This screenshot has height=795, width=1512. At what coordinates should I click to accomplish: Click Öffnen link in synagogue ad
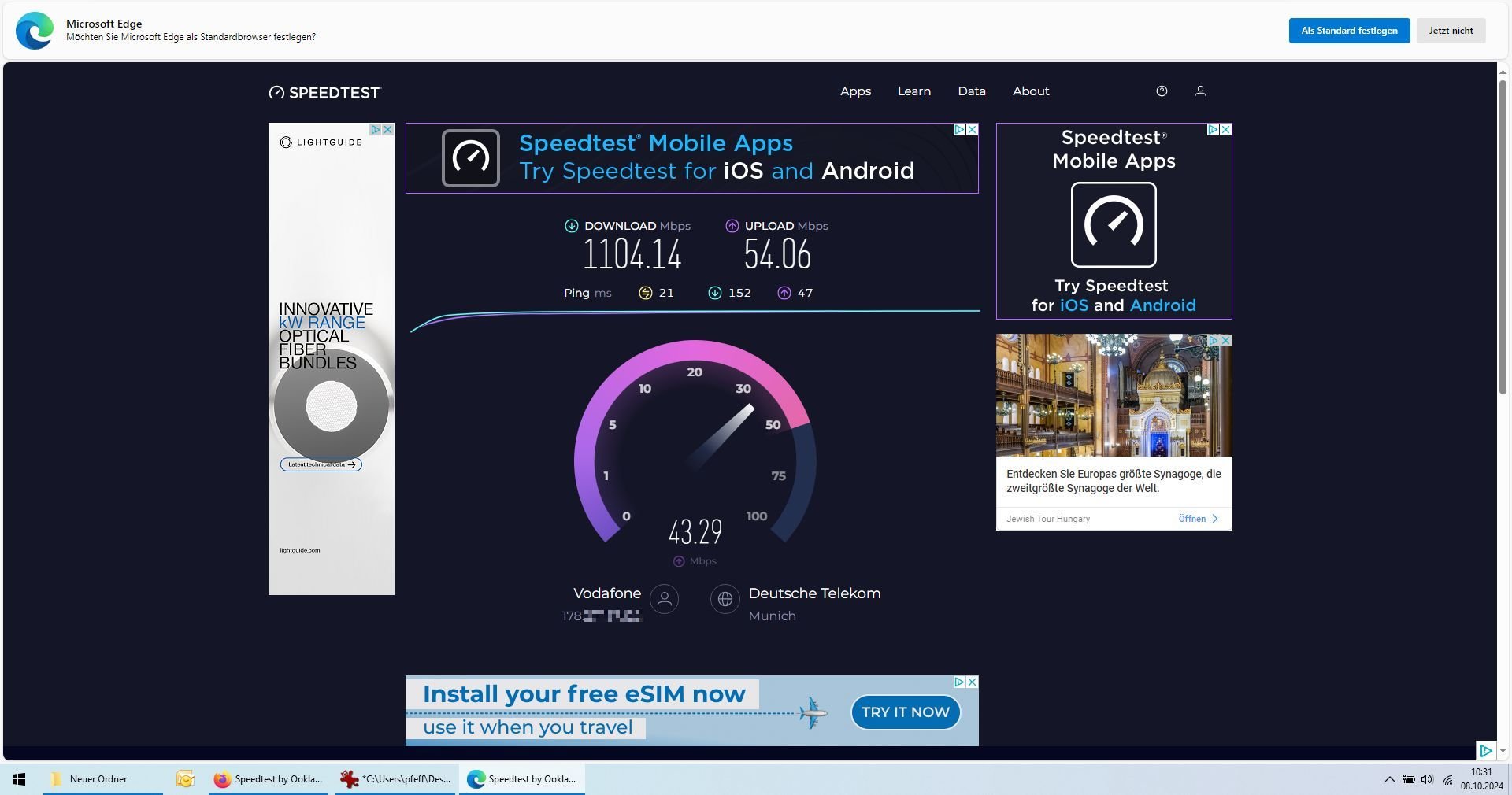[x=1197, y=519]
